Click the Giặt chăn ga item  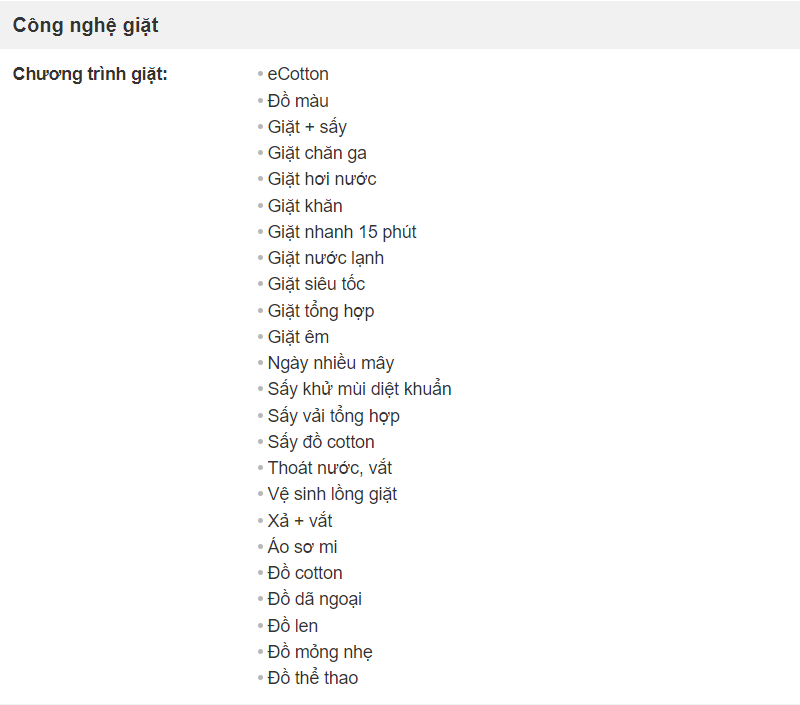coord(317,153)
